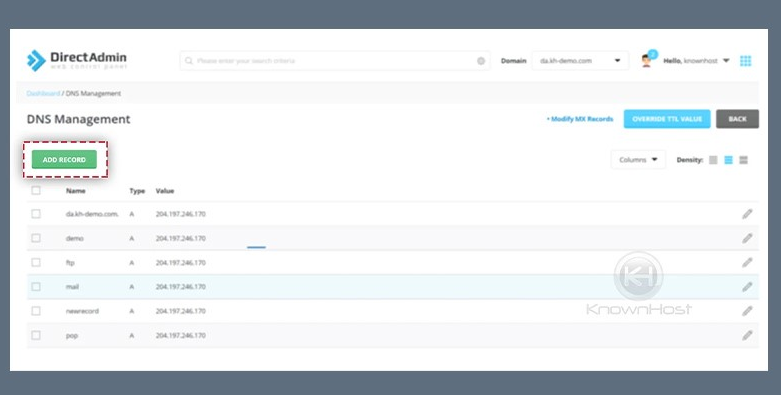Expand the Hello, knownhost user menu
Screen dimensions: 781x395
point(696,61)
